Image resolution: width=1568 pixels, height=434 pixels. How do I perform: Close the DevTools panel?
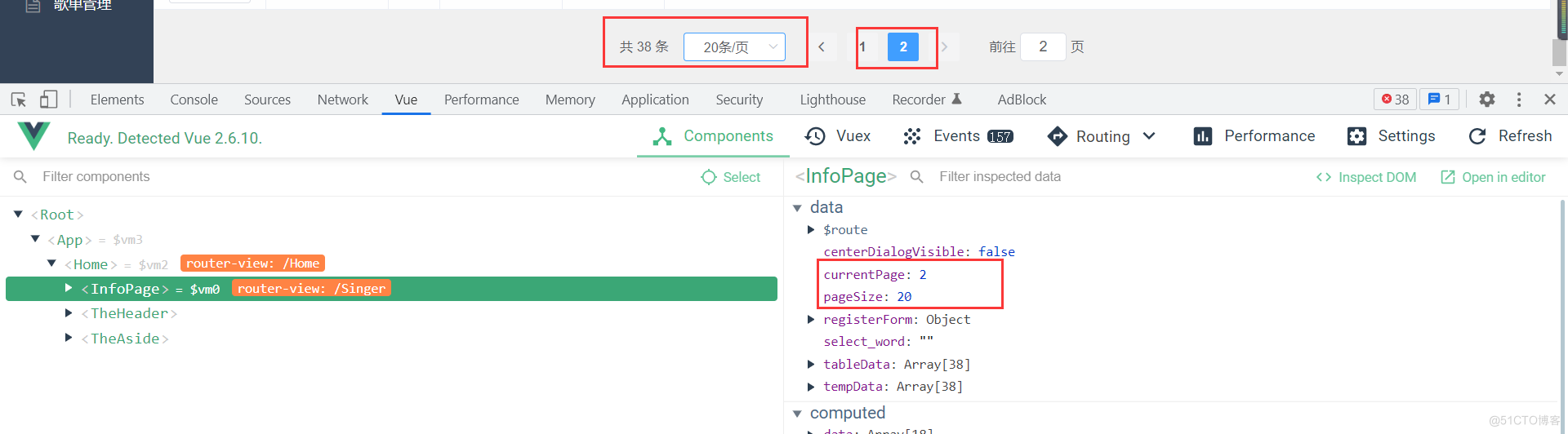(x=1550, y=100)
